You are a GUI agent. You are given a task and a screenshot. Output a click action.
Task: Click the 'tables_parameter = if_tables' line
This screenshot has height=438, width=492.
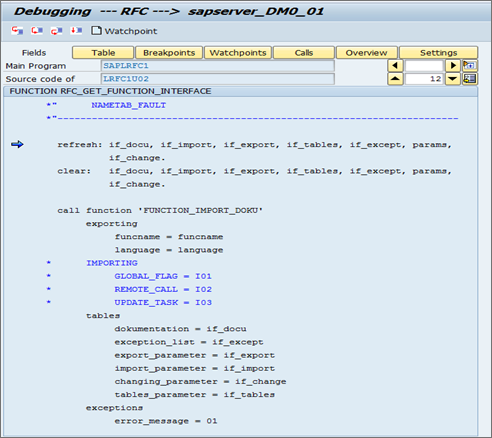tap(195, 395)
